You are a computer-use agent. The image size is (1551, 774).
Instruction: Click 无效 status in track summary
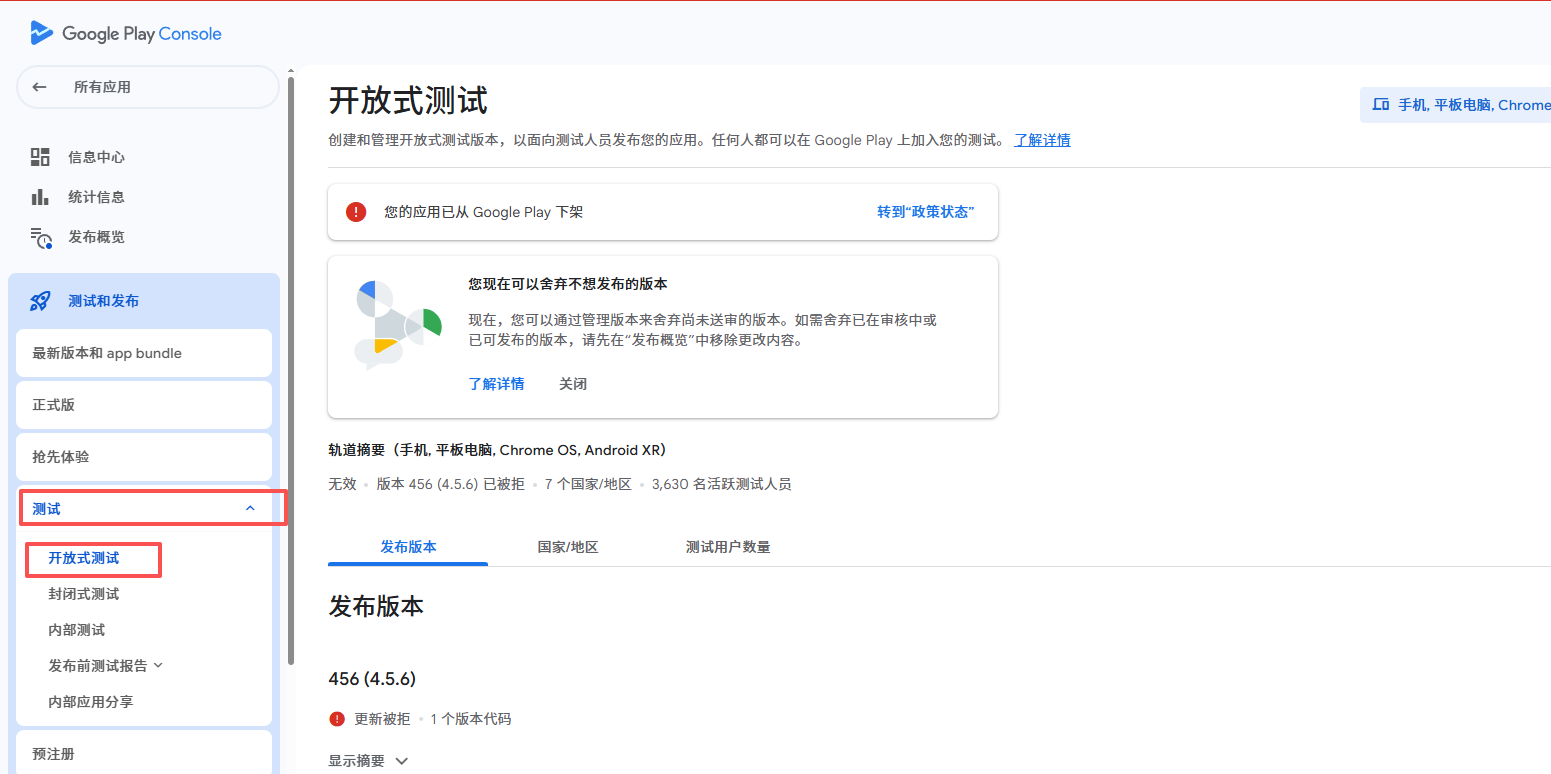[342, 484]
